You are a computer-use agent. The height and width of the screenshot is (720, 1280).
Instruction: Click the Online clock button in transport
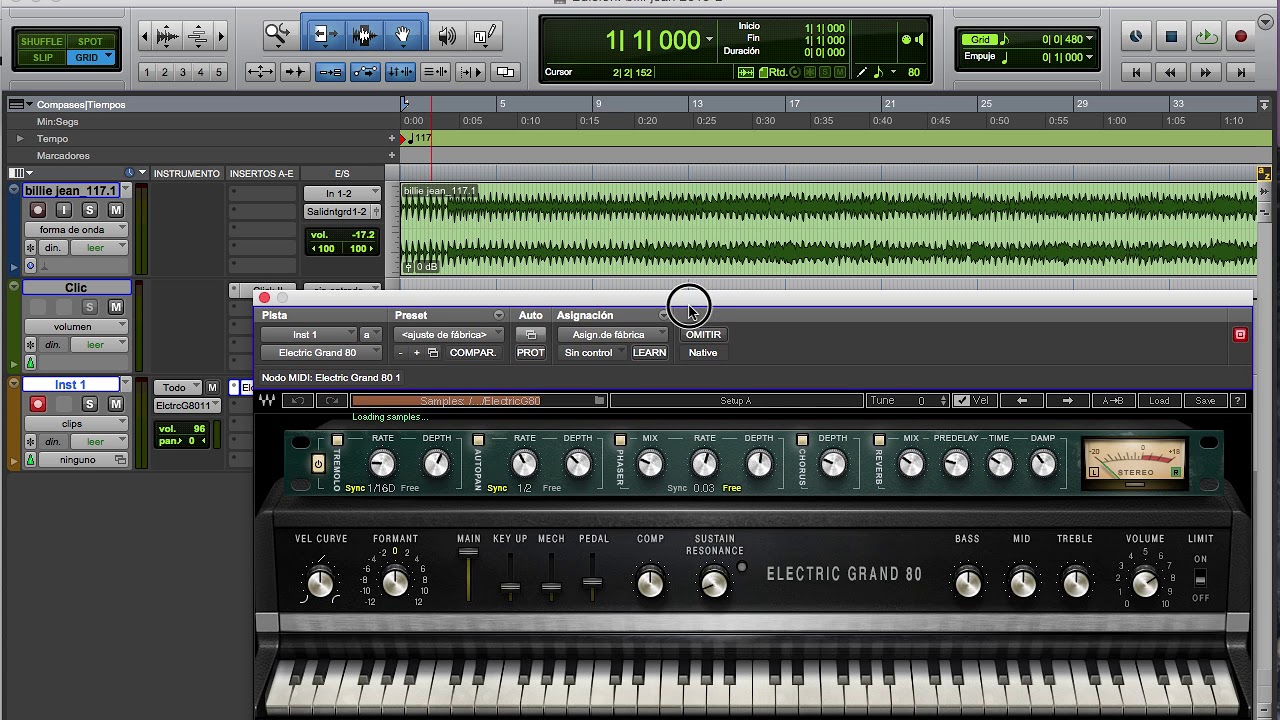1136,37
